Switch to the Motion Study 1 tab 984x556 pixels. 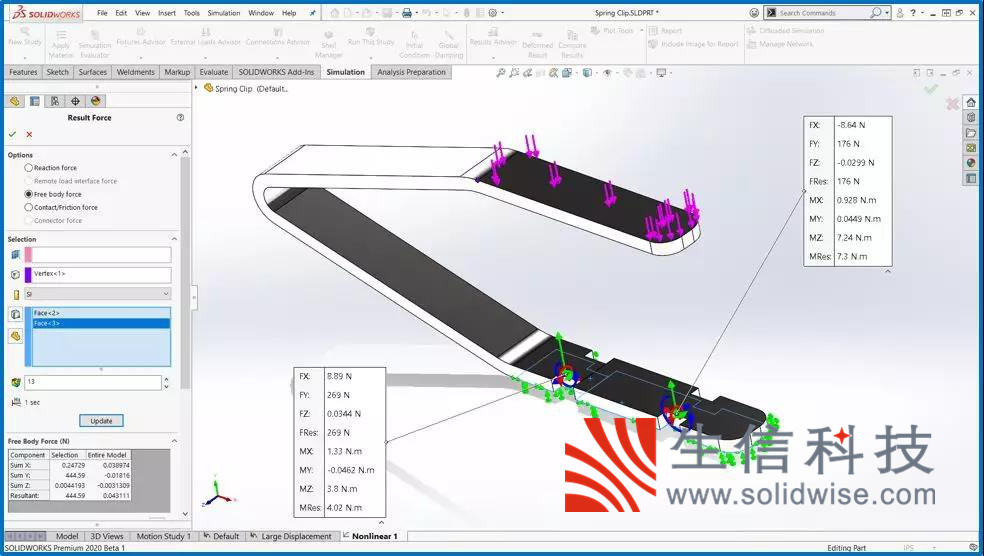163,536
